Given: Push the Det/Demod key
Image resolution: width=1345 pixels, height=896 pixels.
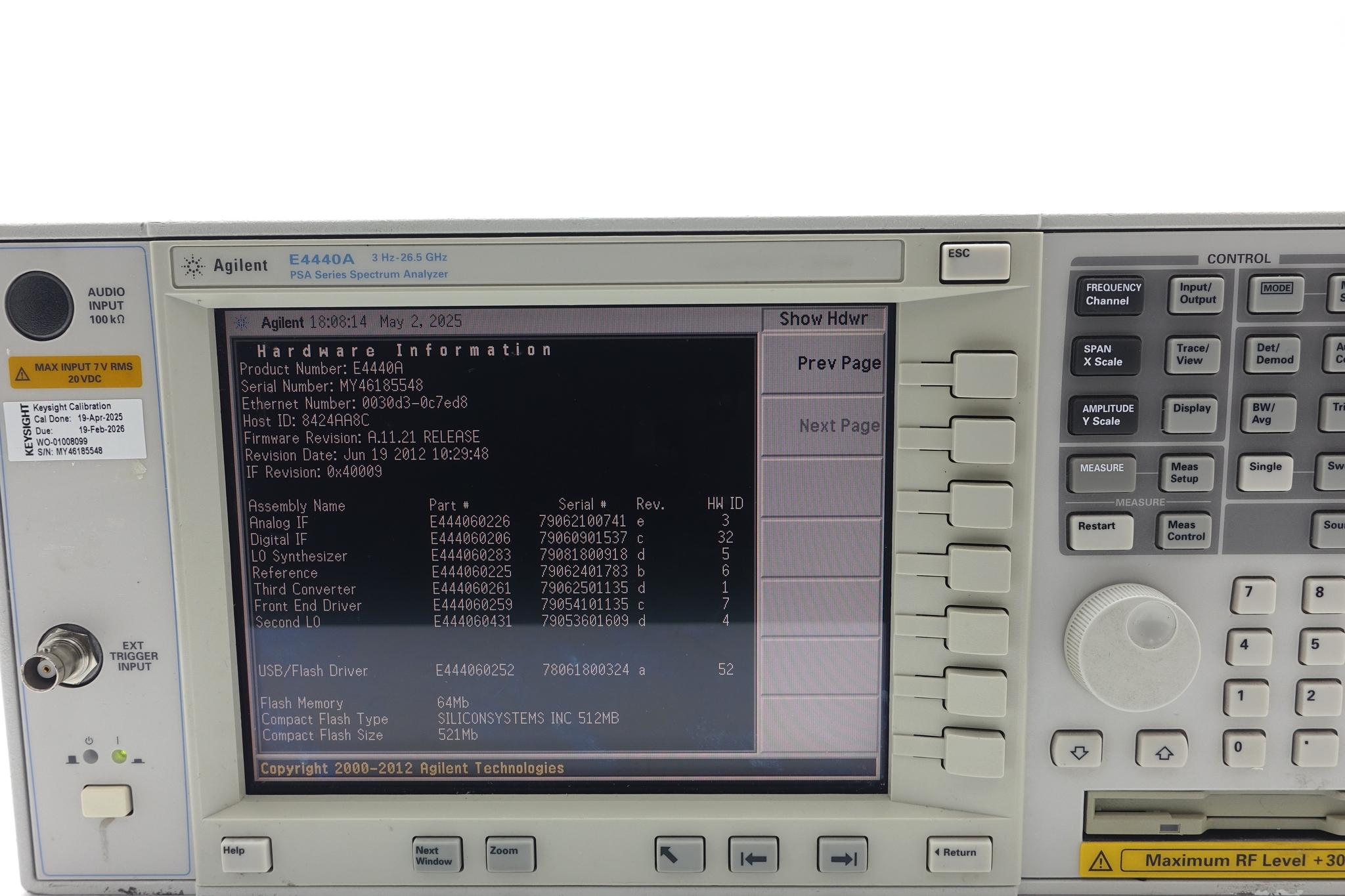Looking at the screenshot, I should click(x=1273, y=354).
